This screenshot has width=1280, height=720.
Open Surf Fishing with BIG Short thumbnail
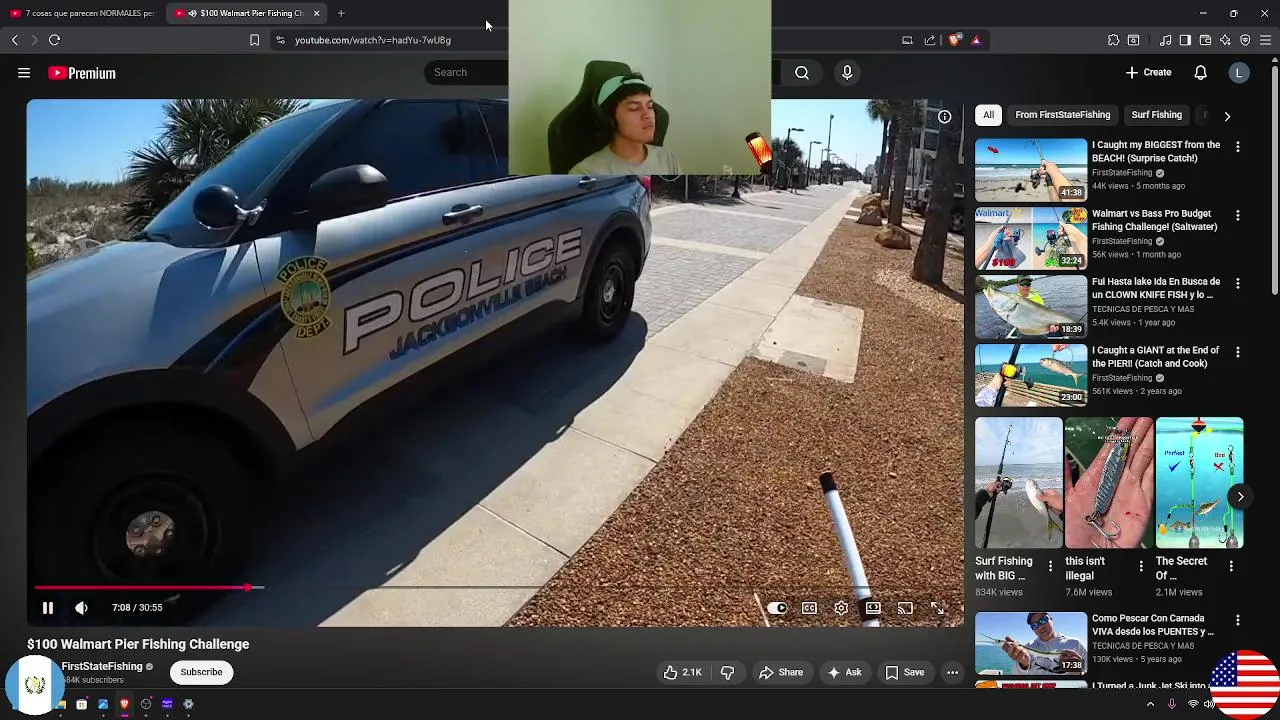1018,483
